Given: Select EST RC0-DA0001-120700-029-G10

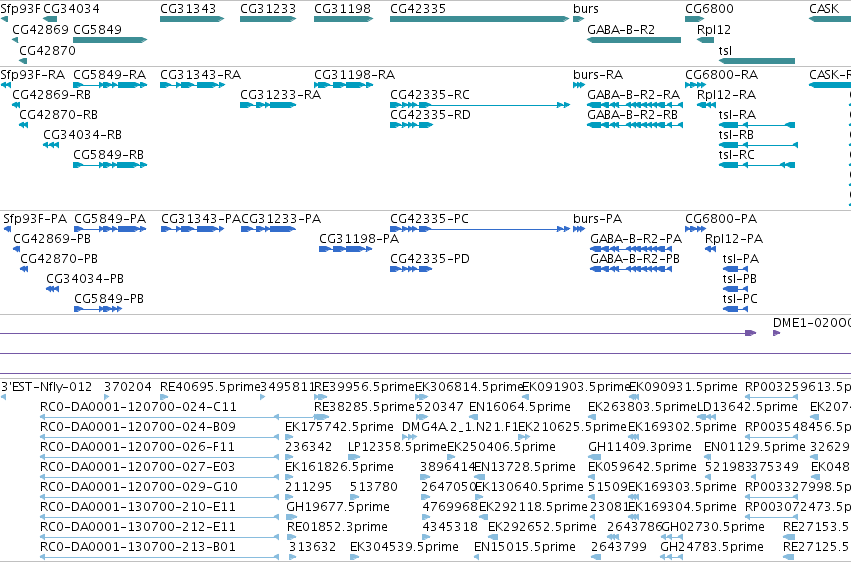Looking at the screenshot, I should 159,497.
